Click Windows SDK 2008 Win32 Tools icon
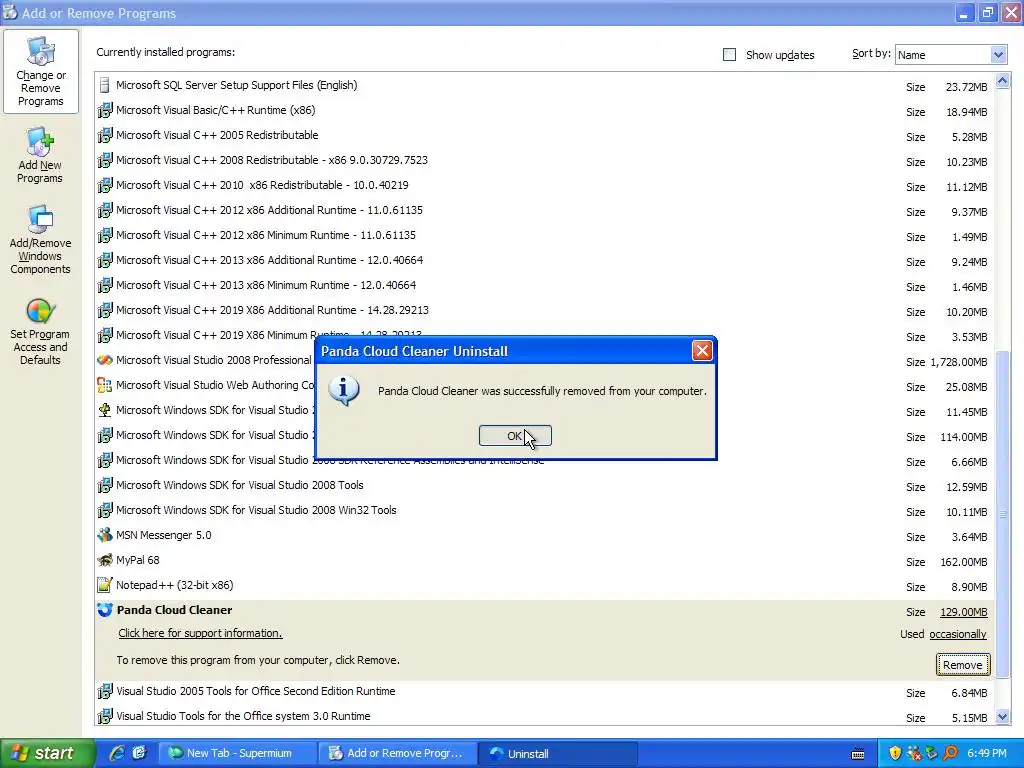 coord(104,510)
